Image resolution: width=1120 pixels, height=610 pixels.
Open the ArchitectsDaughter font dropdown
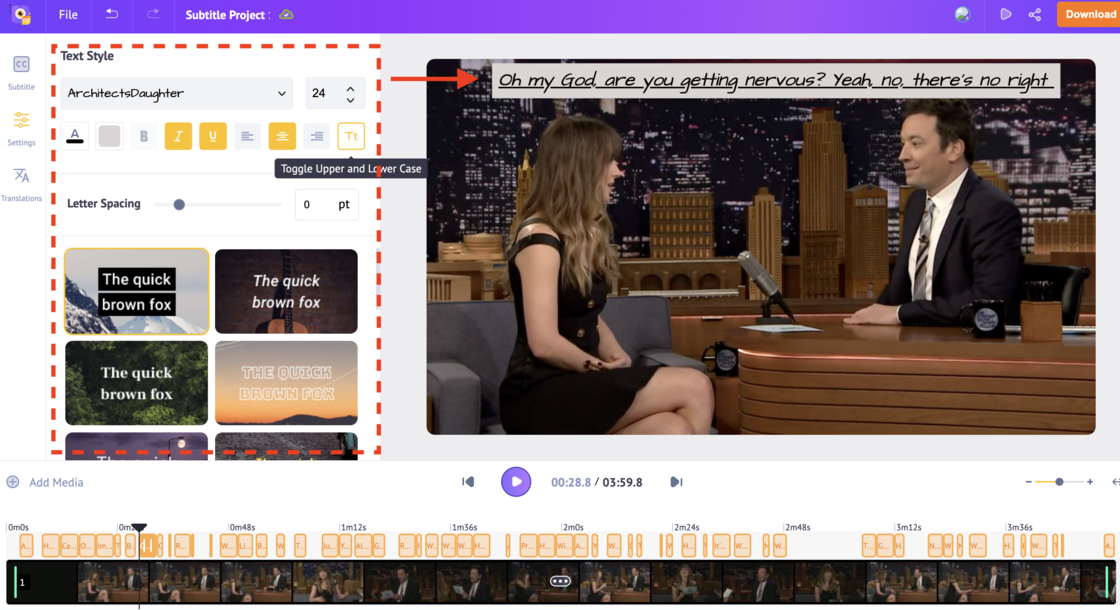click(176, 93)
